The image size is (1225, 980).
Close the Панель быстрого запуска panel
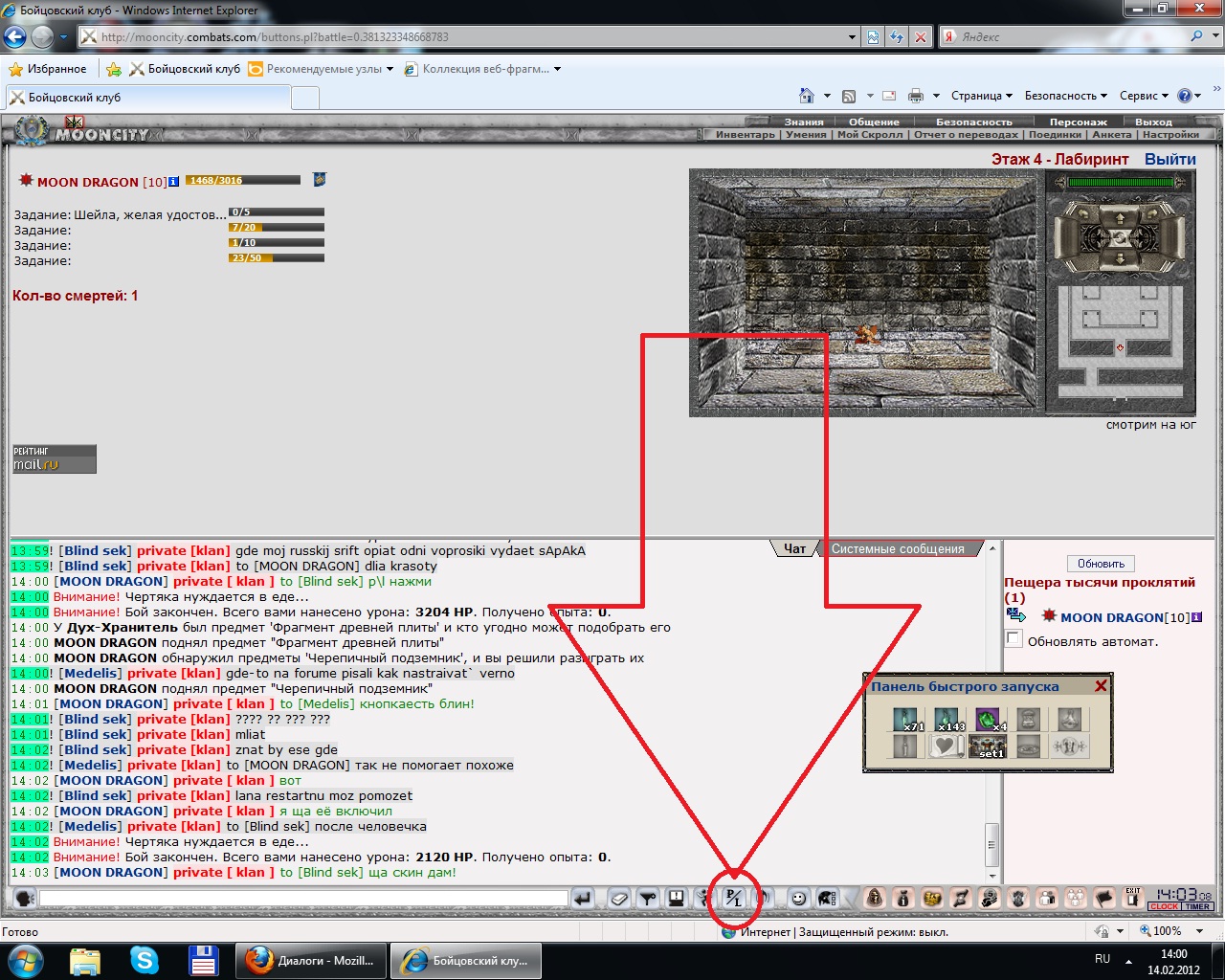[x=1101, y=686]
